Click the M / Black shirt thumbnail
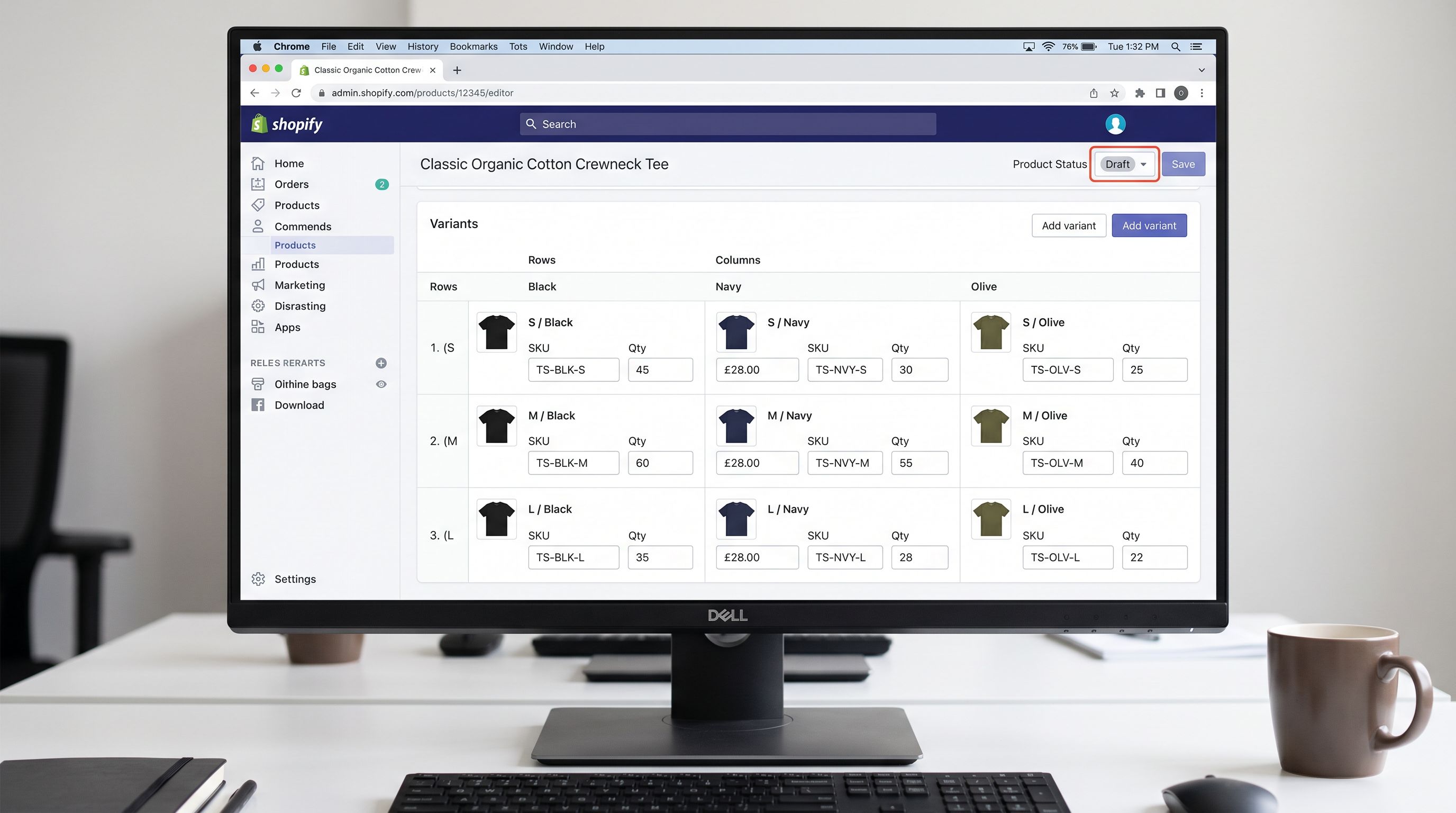 click(496, 426)
